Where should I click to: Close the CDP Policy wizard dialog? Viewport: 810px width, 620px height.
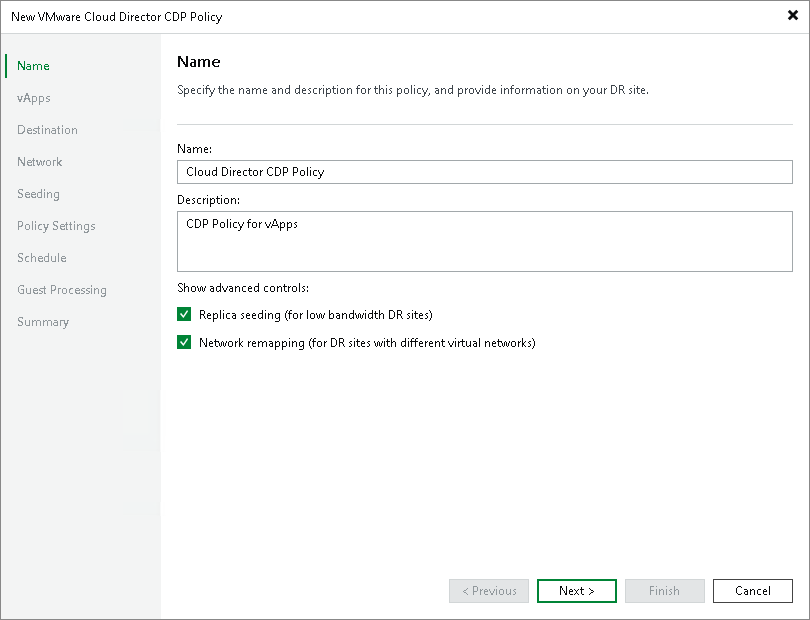792,16
